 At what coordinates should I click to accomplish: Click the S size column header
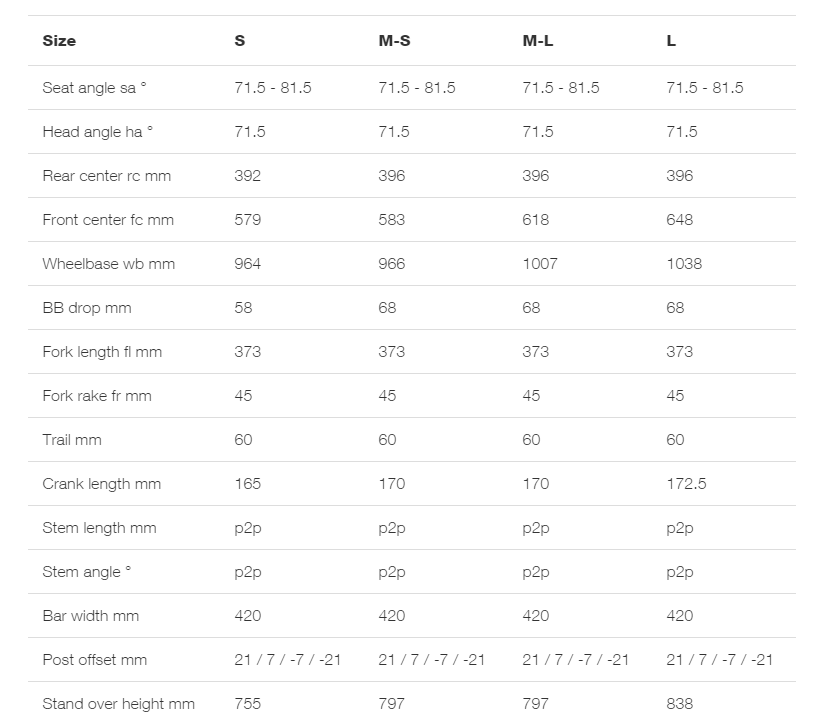[240, 41]
